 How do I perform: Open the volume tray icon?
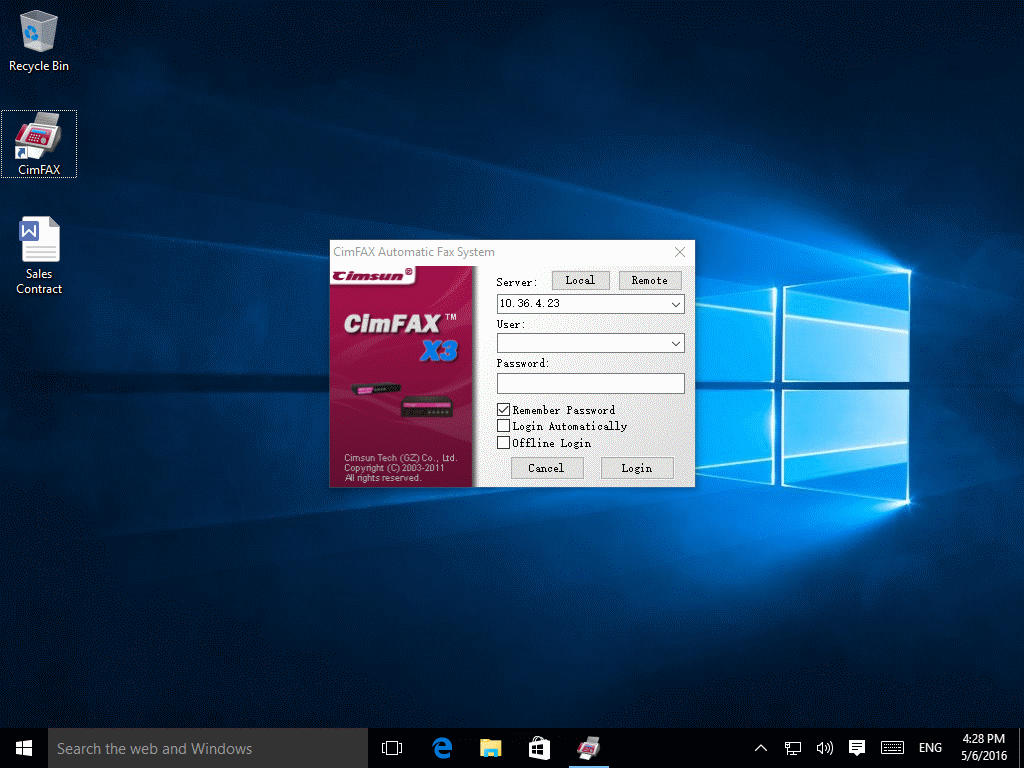(x=825, y=748)
